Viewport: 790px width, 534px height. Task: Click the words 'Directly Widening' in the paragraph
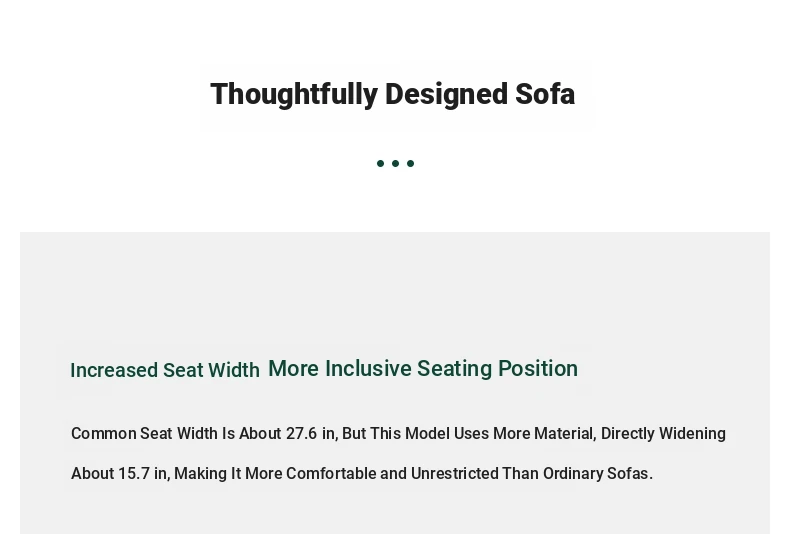point(663,433)
